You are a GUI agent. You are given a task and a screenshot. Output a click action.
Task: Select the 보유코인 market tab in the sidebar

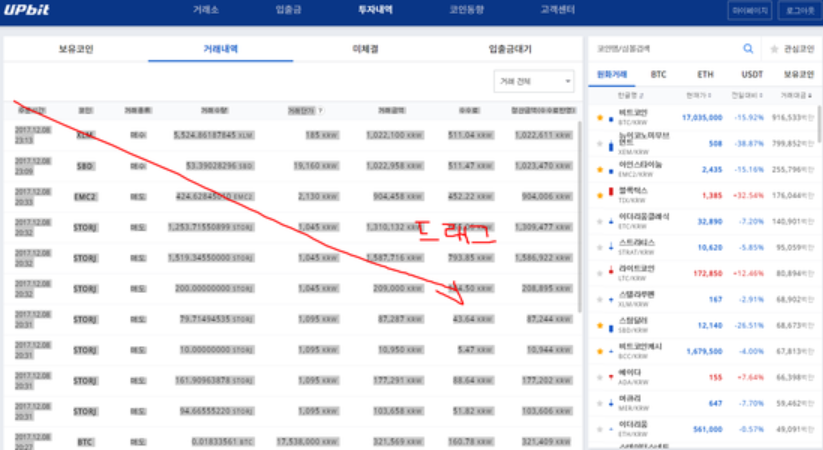tap(799, 75)
